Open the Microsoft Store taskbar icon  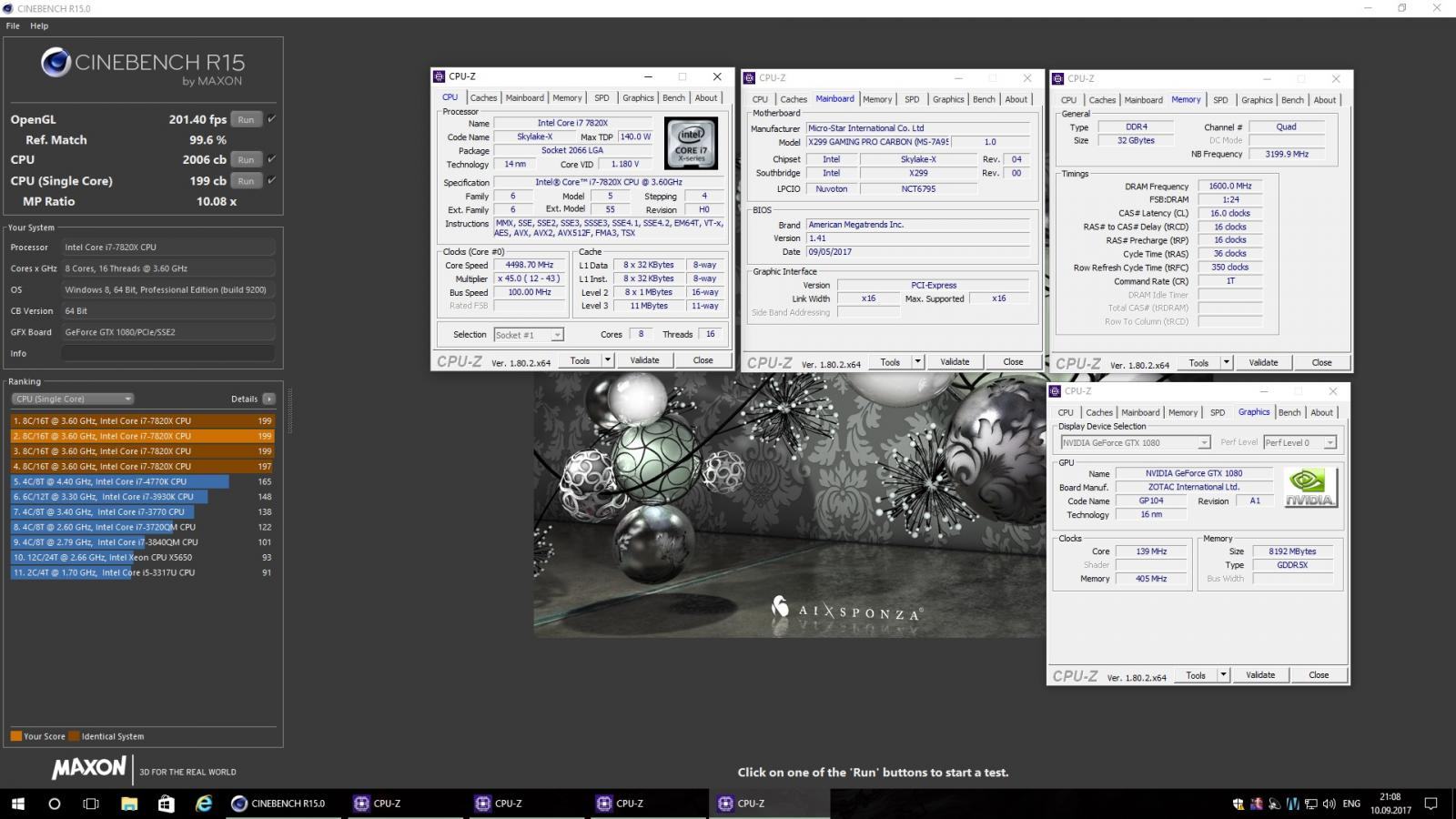click(166, 804)
